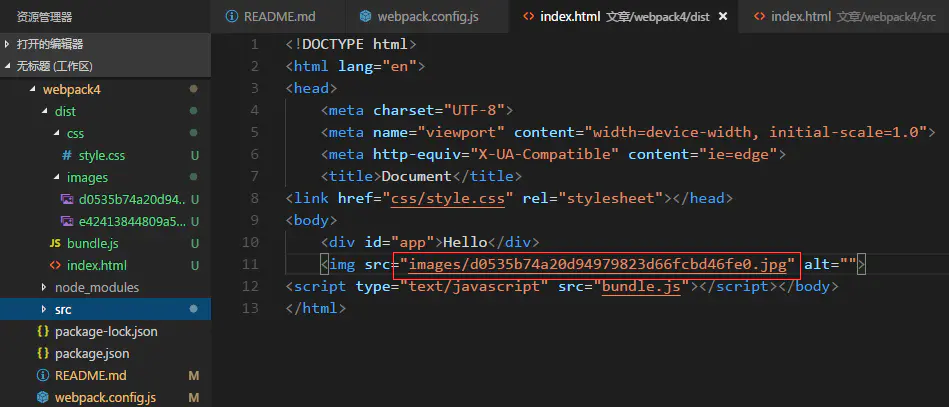Click the DOCTYPE html declaration
The width and height of the screenshot is (949, 407).
click(351, 44)
